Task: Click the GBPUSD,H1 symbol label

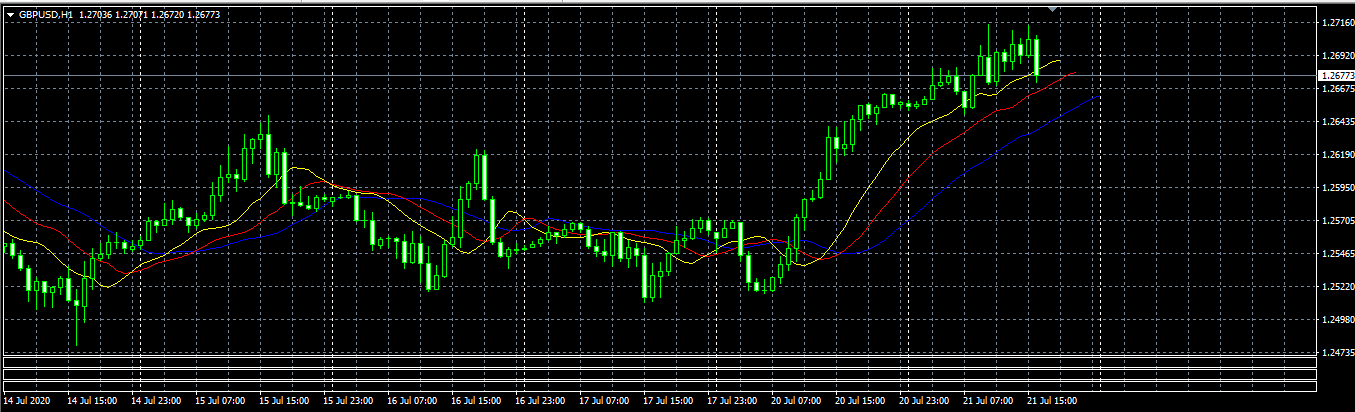Action: point(45,15)
